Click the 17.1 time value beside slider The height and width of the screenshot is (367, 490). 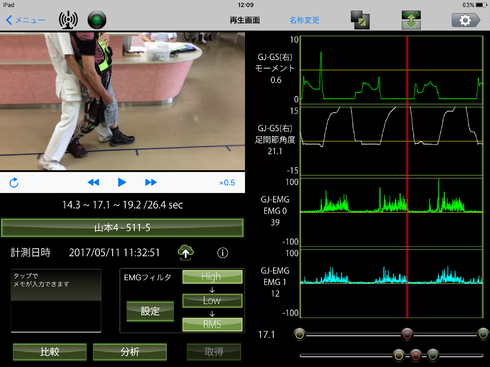point(267,334)
